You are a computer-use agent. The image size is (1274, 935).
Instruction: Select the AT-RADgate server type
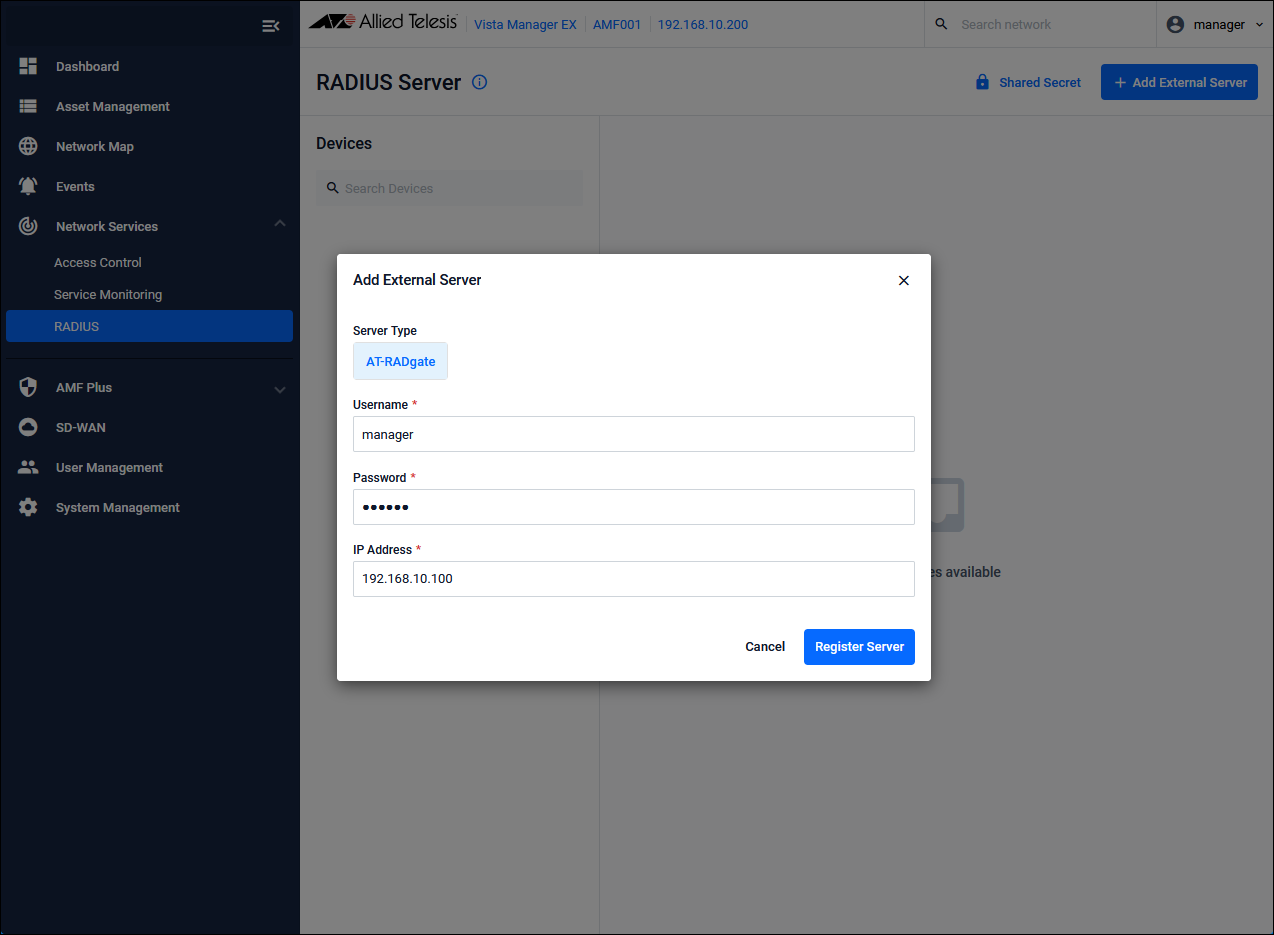pos(400,361)
